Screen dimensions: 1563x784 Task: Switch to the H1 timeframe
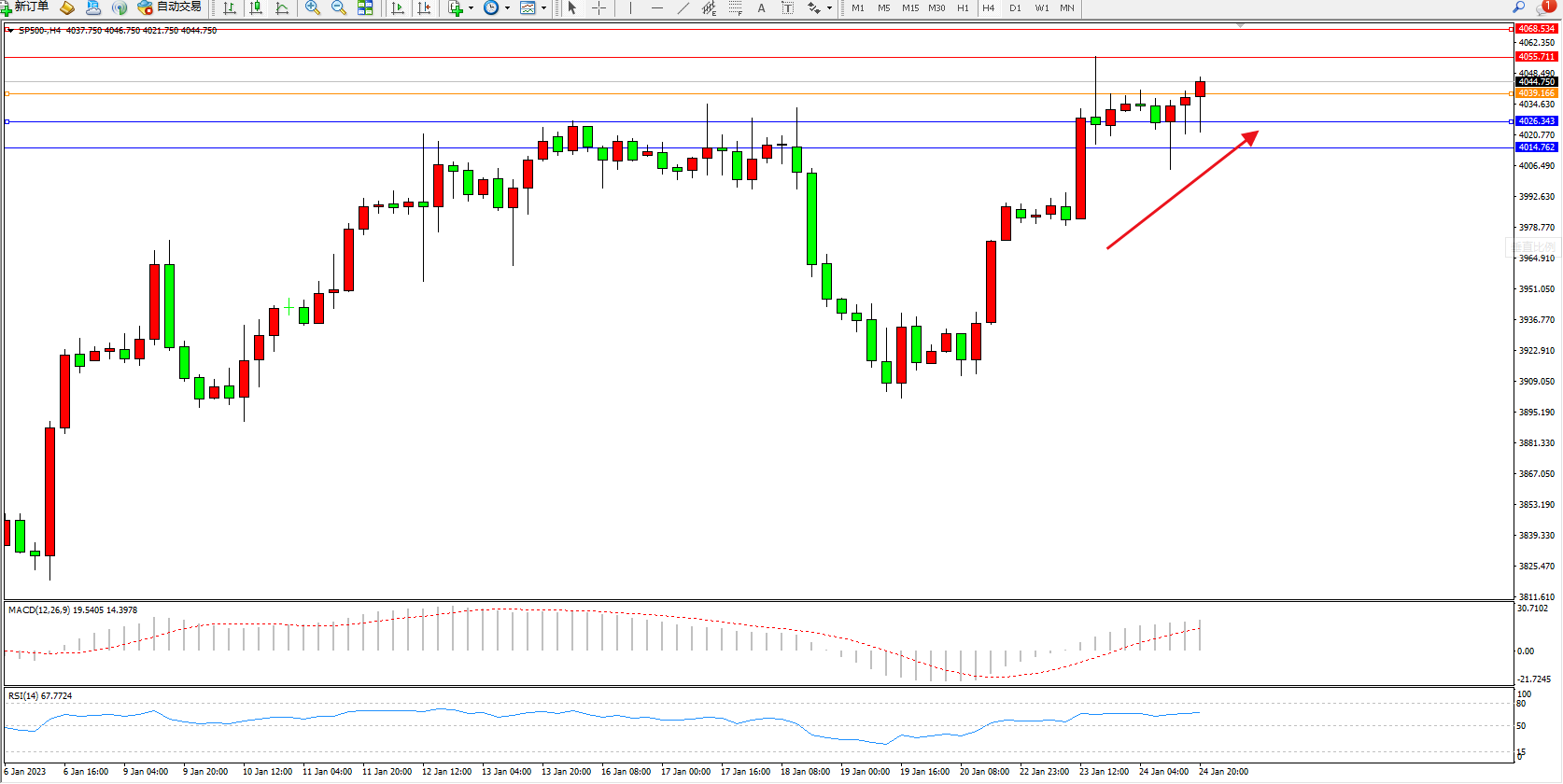tap(963, 7)
